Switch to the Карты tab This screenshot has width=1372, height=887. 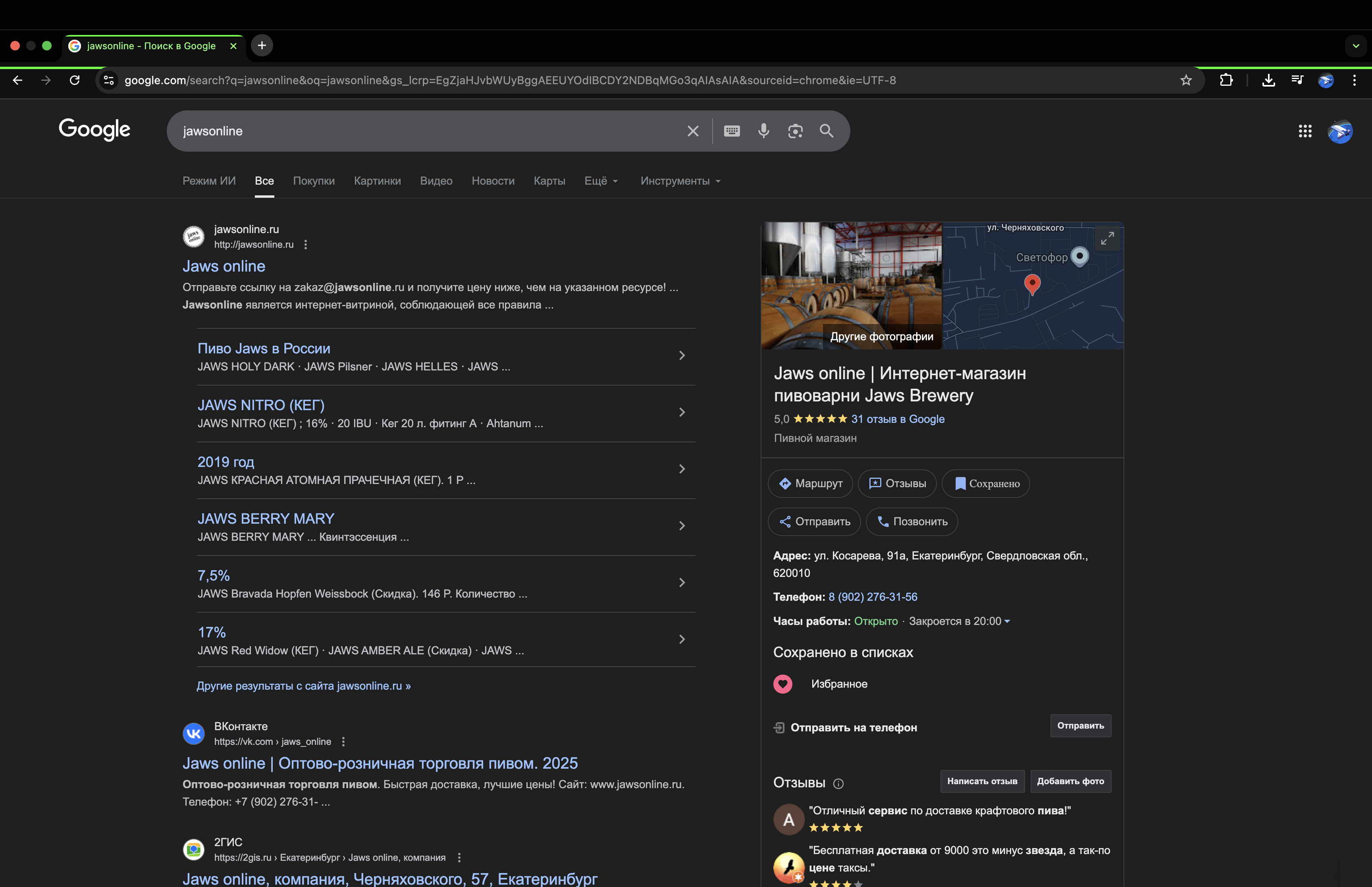(549, 181)
